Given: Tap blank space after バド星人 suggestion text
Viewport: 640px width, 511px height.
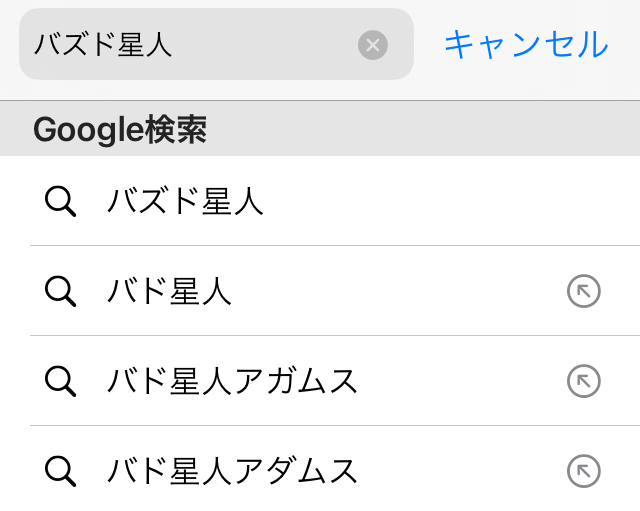Looking at the screenshot, I should 400,291.
